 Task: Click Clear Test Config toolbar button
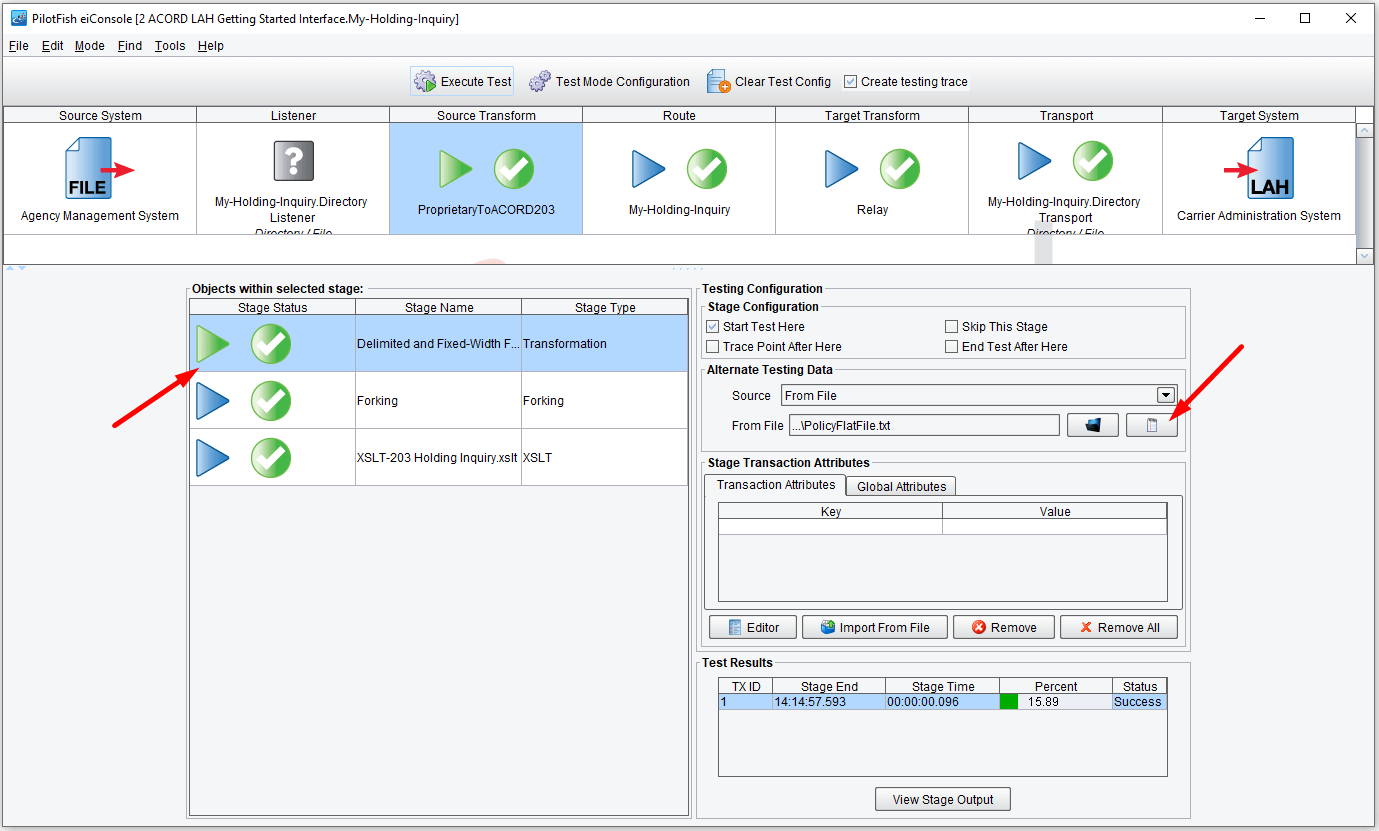769,82
